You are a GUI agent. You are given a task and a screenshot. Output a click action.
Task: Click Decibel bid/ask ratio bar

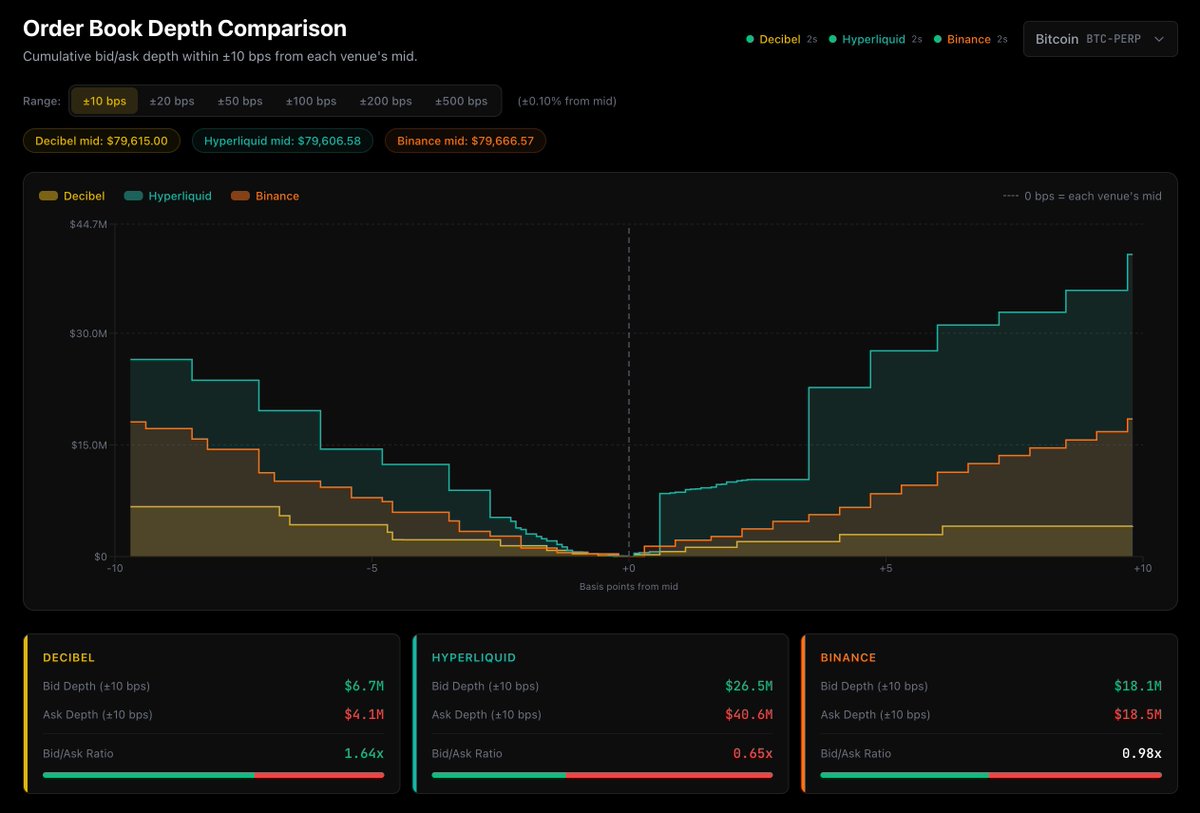pos(213,775)
